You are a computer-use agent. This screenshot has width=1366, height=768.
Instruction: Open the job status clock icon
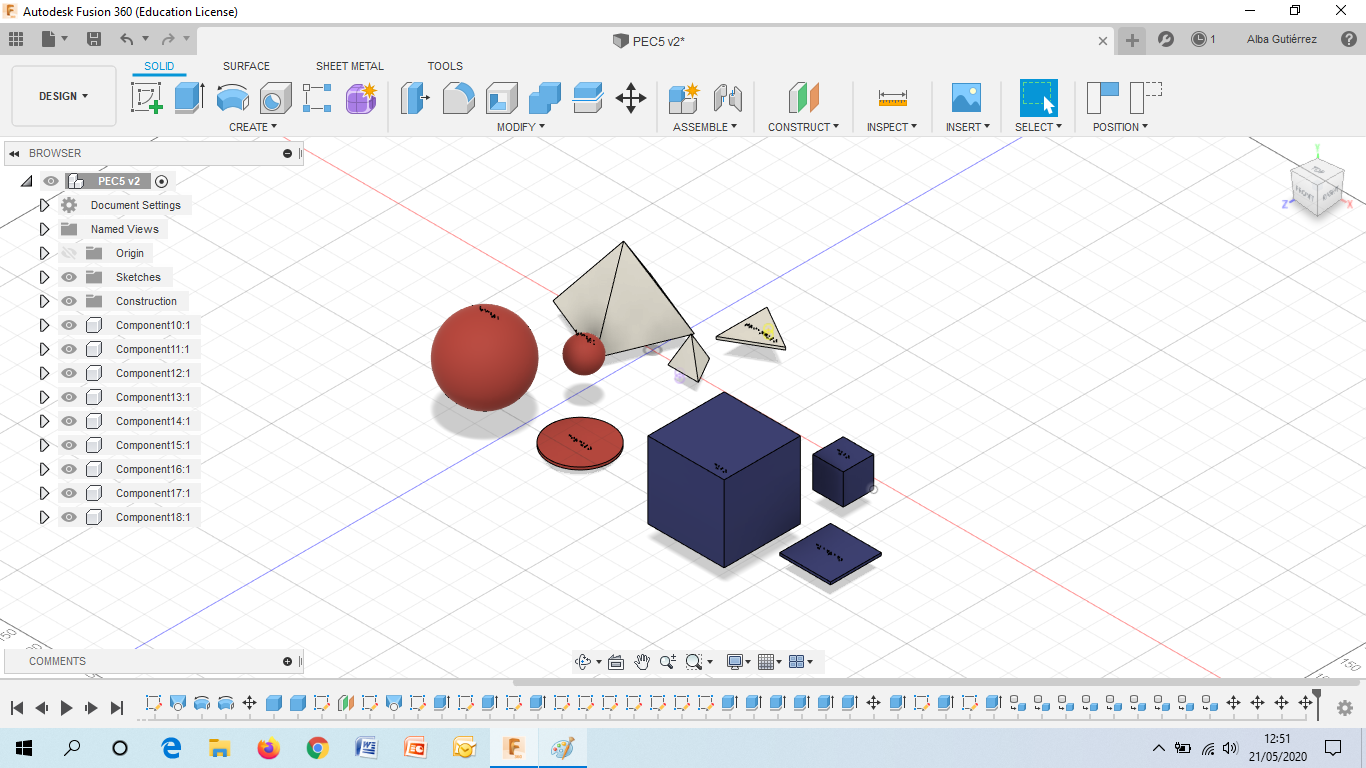tap(1199, 40)
